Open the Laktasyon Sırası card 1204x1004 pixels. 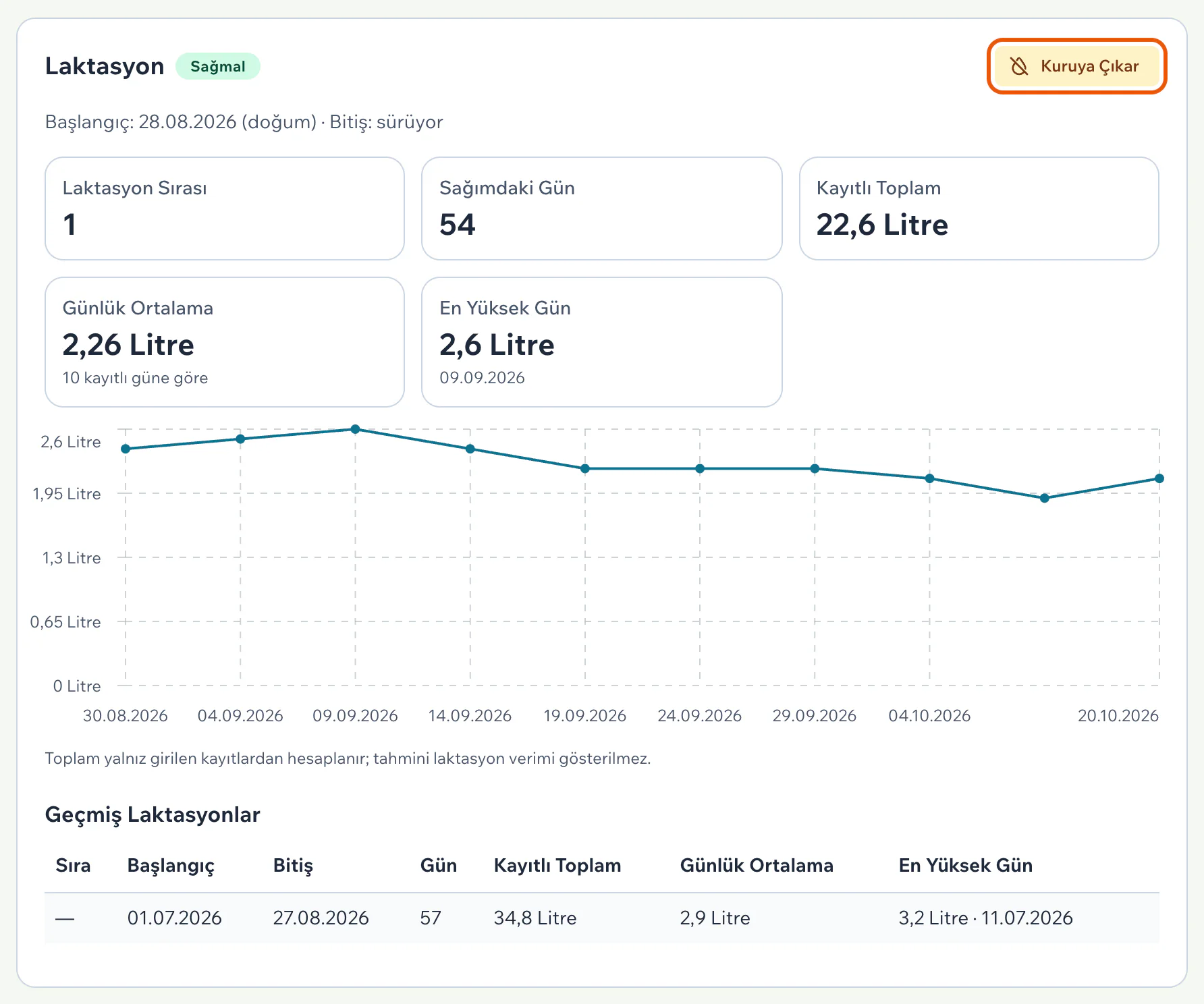(225, 208)
